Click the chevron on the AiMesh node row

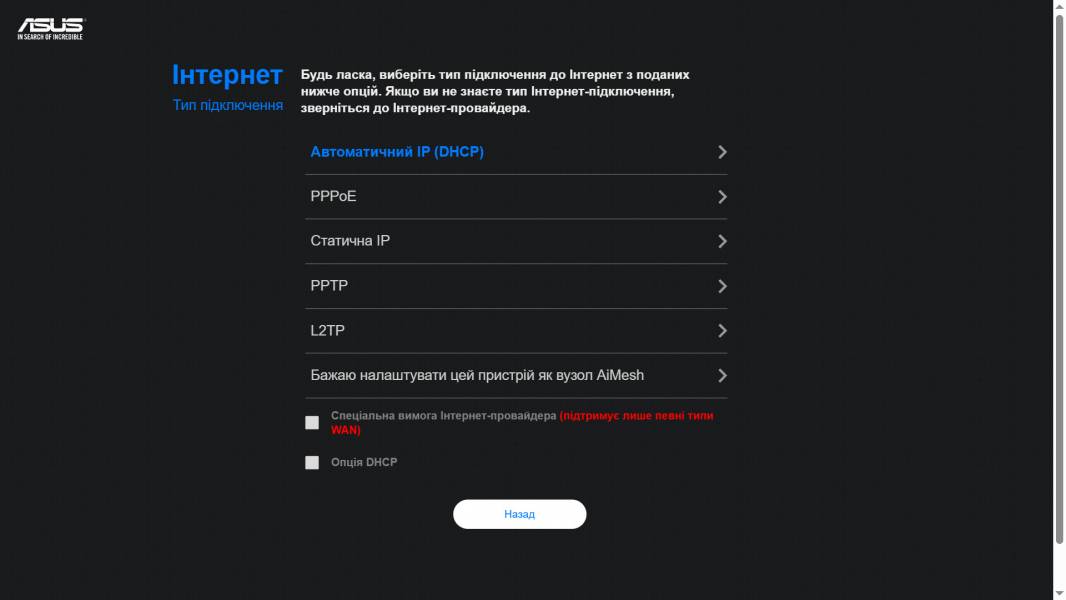click(722, 376)
